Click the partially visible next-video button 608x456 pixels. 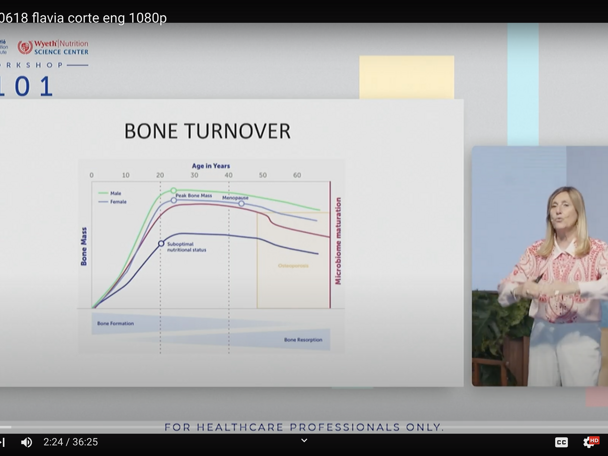tap(3, 442)
